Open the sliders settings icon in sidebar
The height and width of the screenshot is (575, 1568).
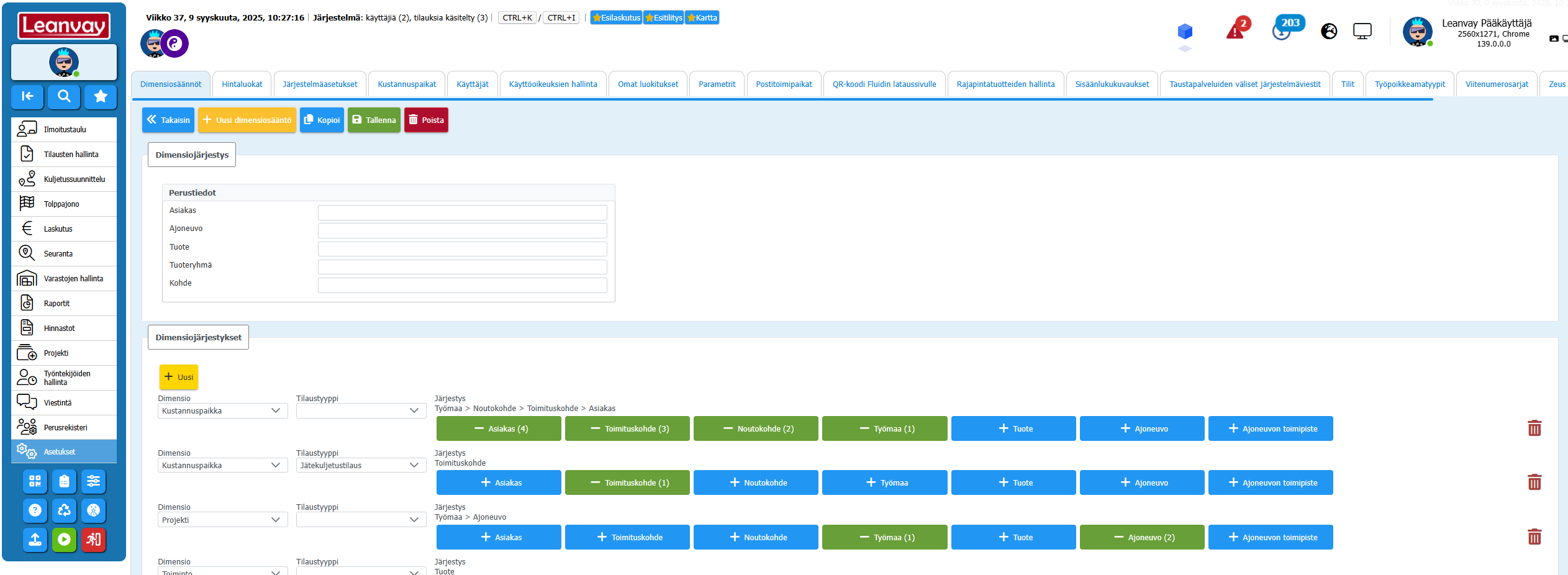click(93, 481)
